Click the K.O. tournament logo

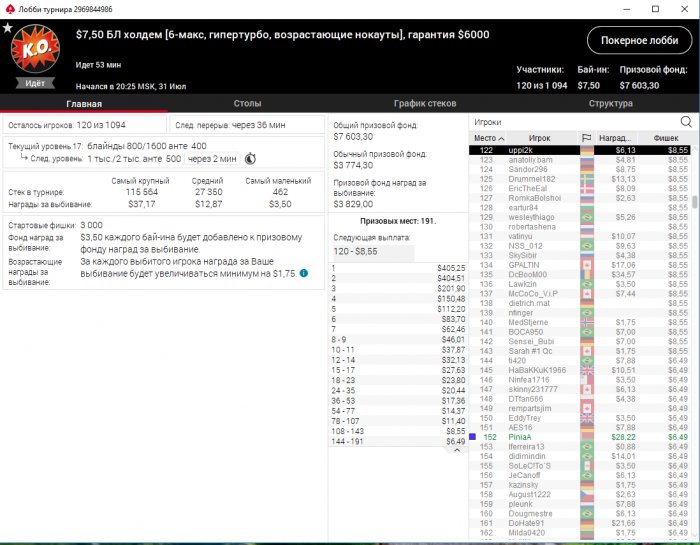click(x=35, y=49)
